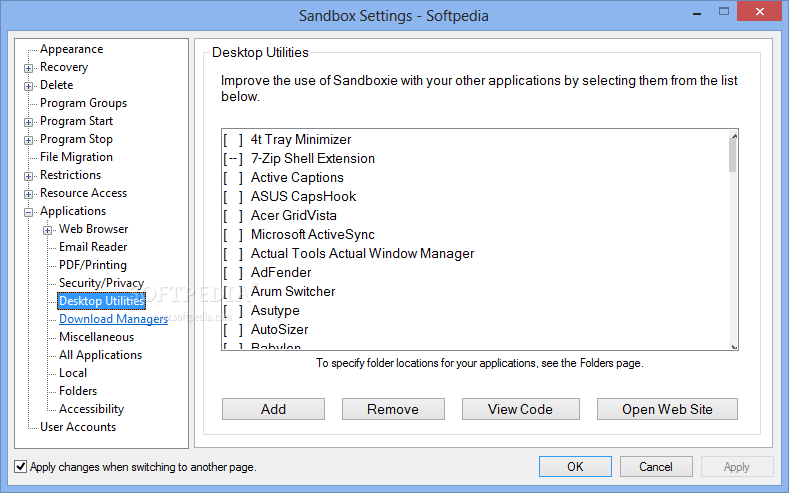The width and height of the screenshot is (789, 493).
Task: Click the grayed Apply button
Action: click(737, 467)
